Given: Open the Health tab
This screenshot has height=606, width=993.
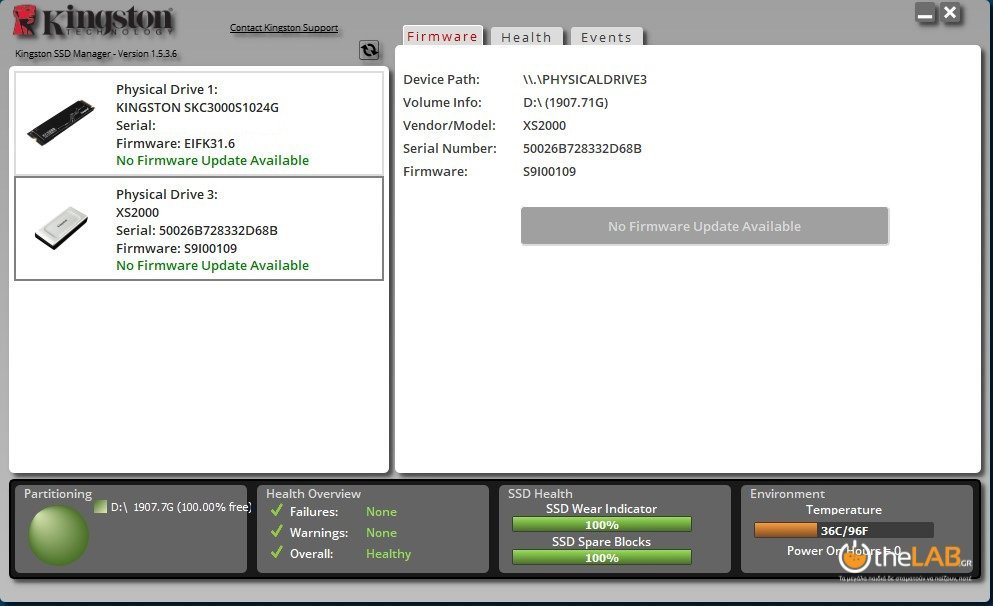Looking at the screenshot, I should [x=526, y=37].
